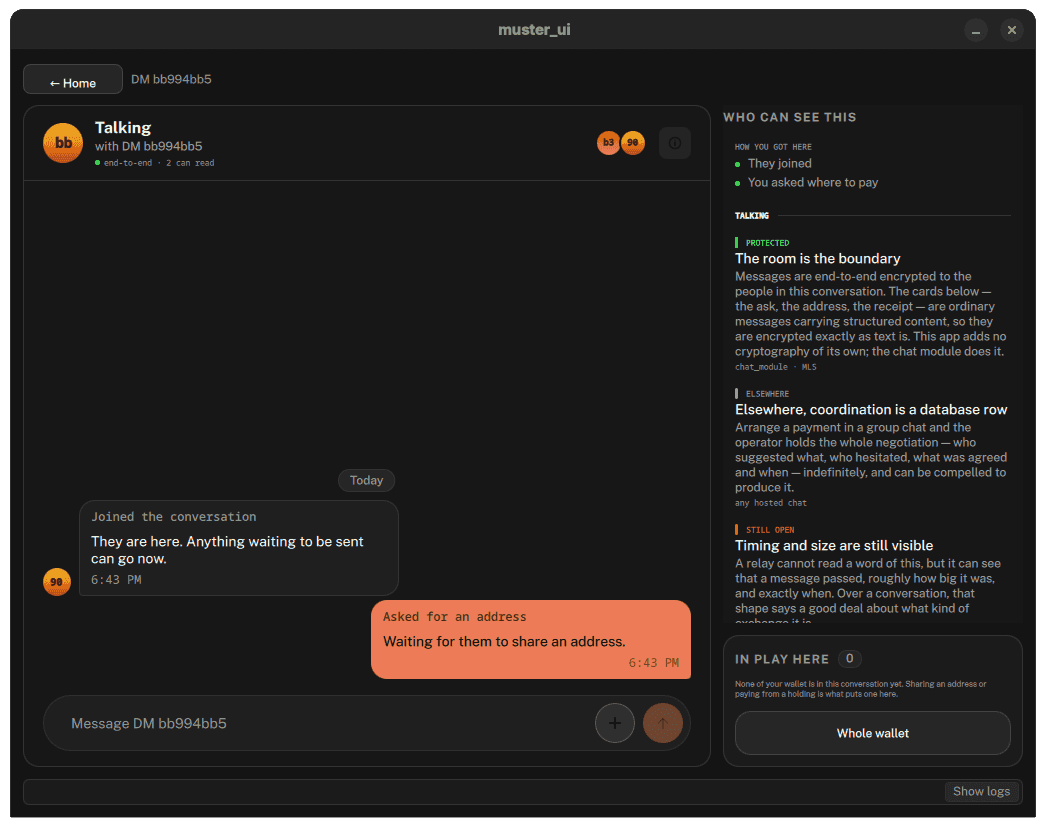Viewport: 1046px width, 828px height.
Task: Click the PROTECTED tag label
Action: [767, 243]
